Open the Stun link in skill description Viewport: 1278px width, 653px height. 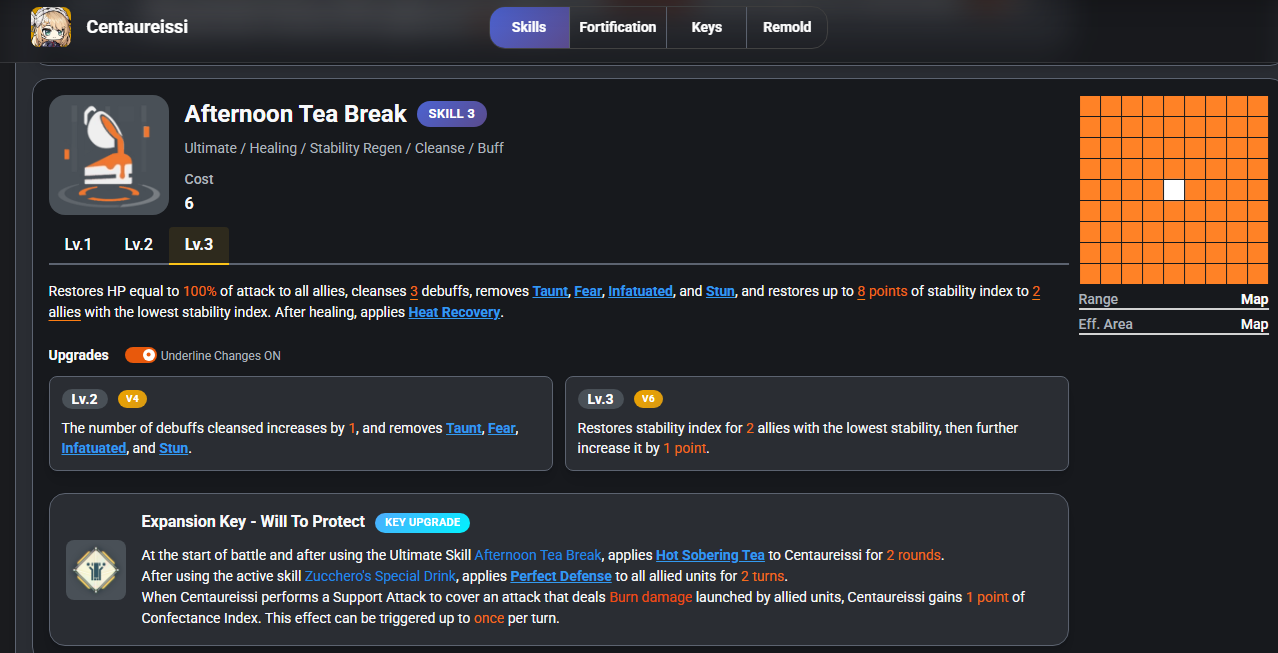[x=720, y=291]
